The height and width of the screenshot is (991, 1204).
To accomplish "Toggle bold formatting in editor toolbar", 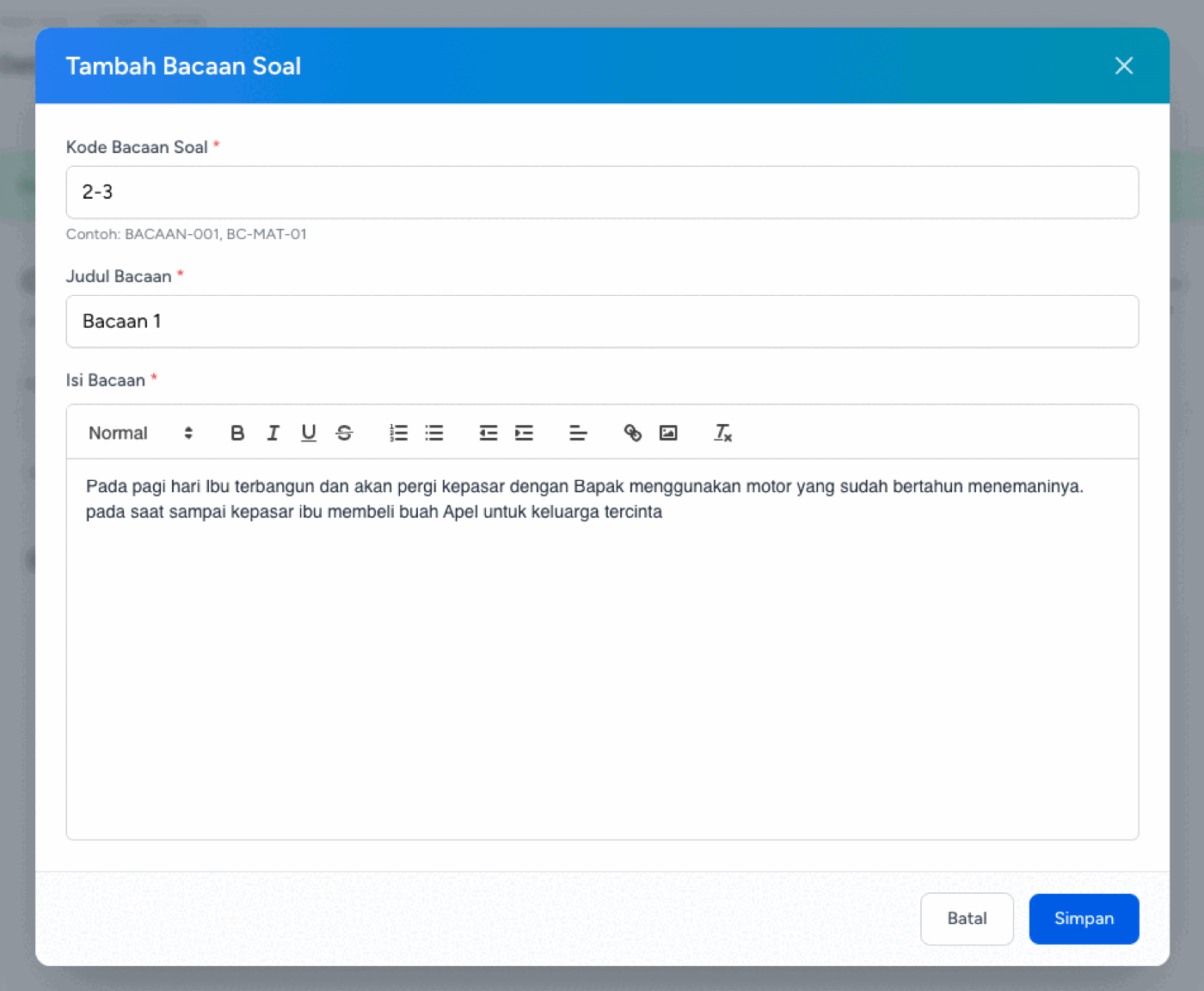I will [237, 433].
